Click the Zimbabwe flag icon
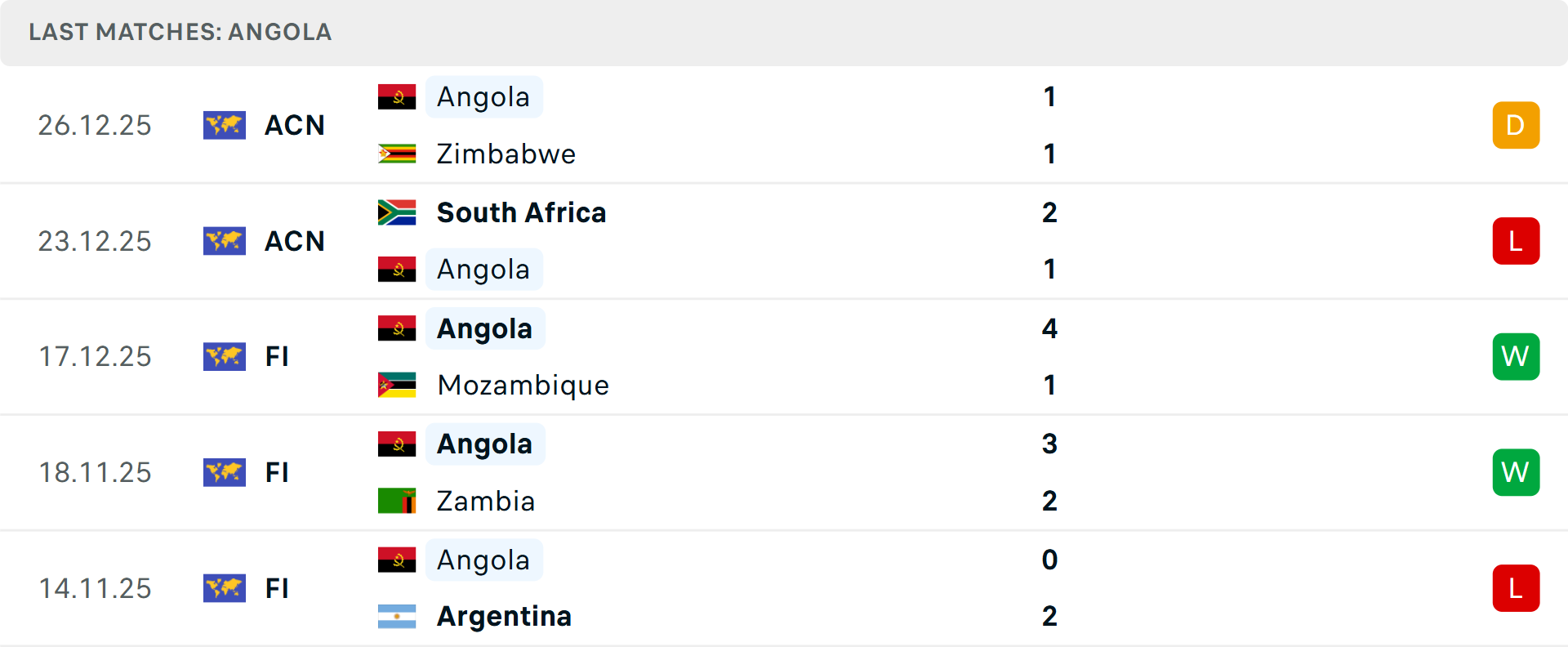1568x647 pixels. click(x=397, y=154)
